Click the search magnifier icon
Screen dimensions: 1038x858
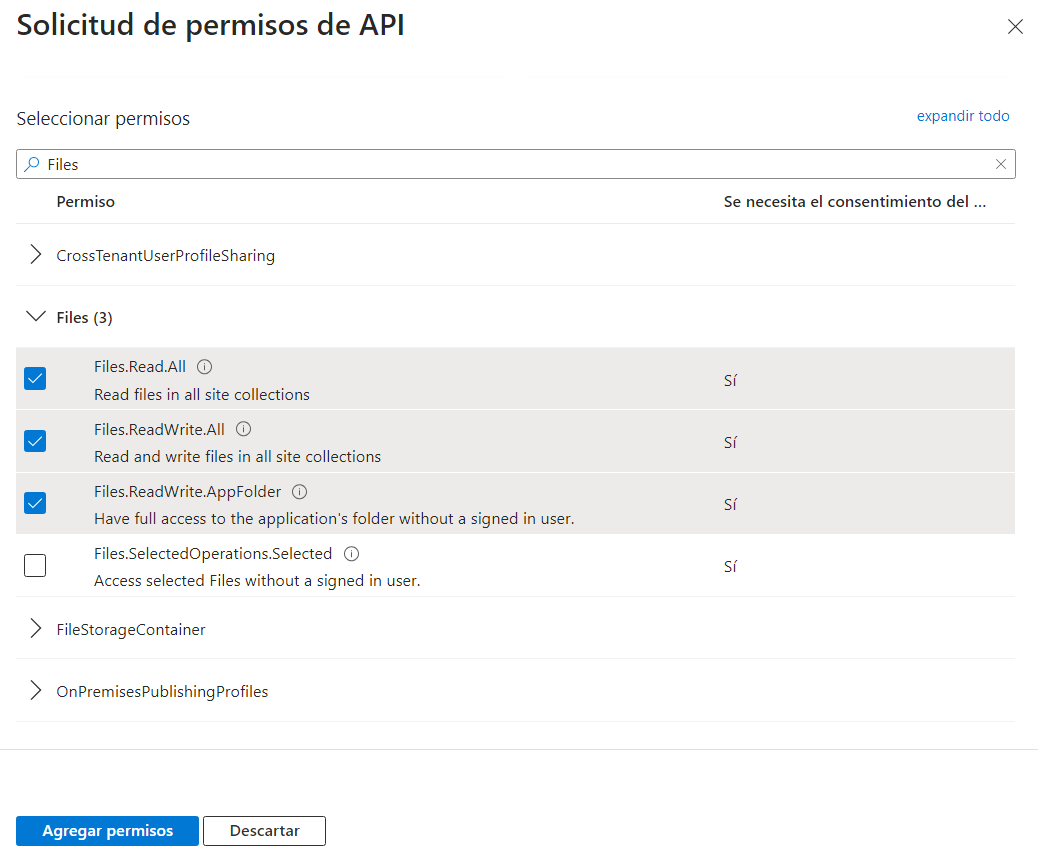[x=32, y=164]
